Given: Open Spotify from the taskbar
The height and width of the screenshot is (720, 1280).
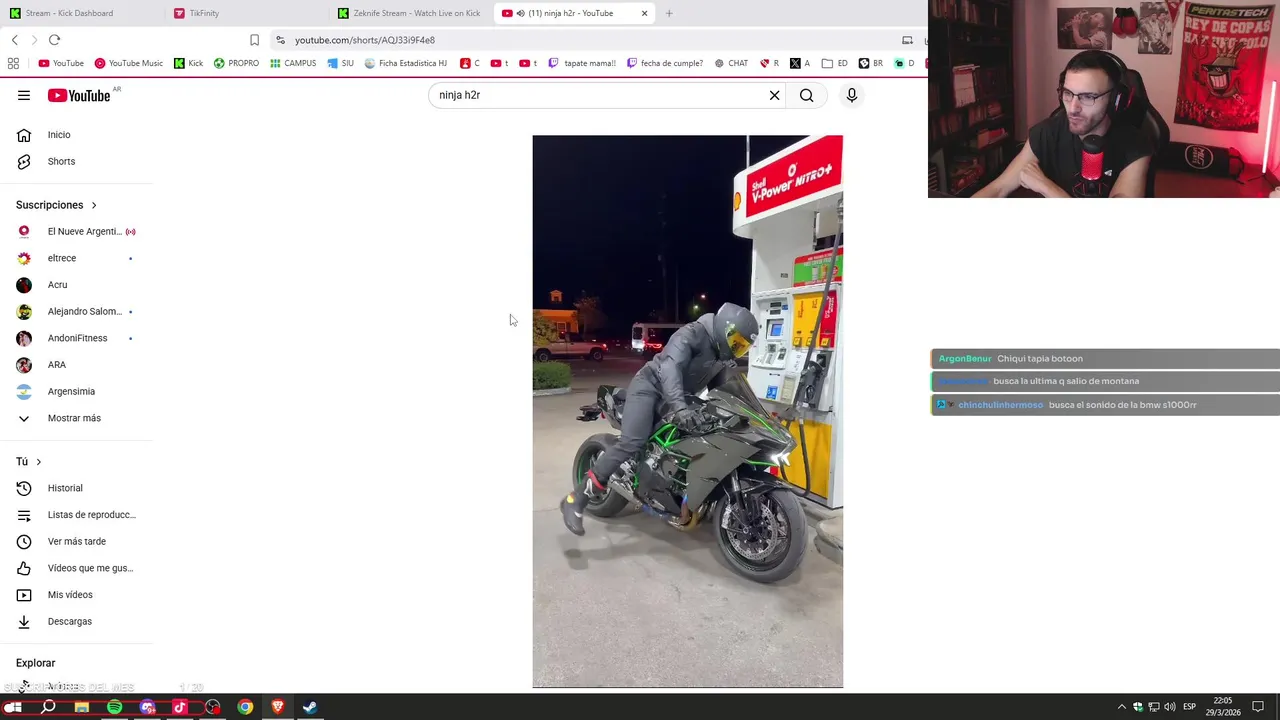Looking at the screenshot, I should (115, 707).
